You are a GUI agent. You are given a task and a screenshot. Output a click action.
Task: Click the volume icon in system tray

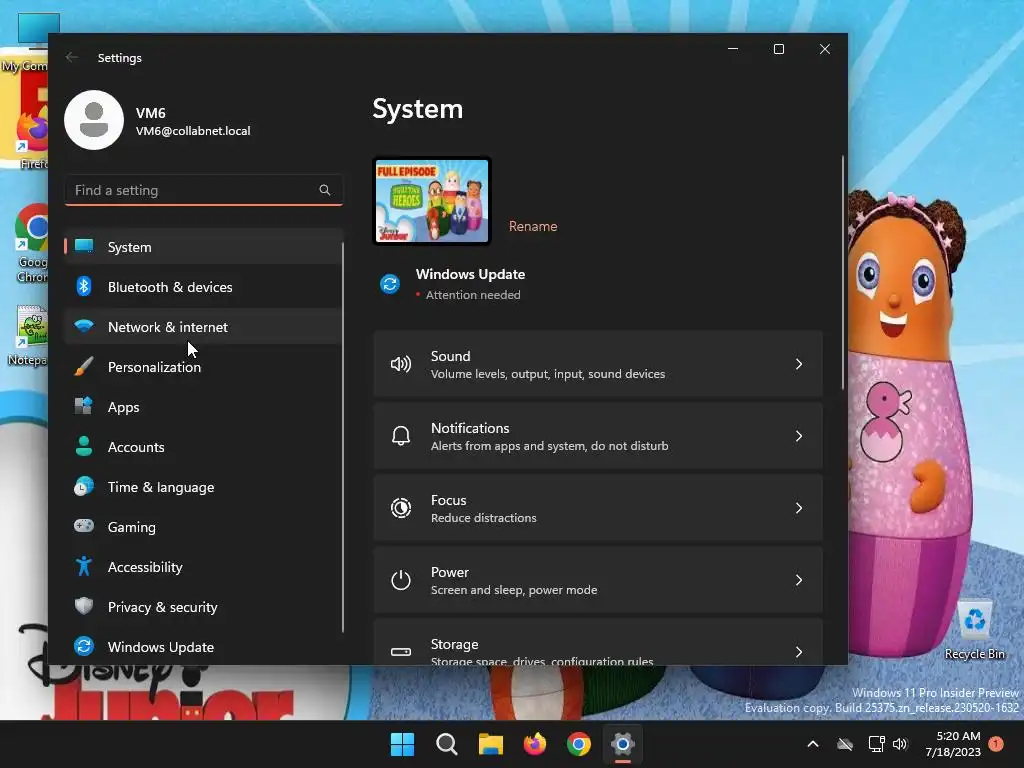coord(900,744)
